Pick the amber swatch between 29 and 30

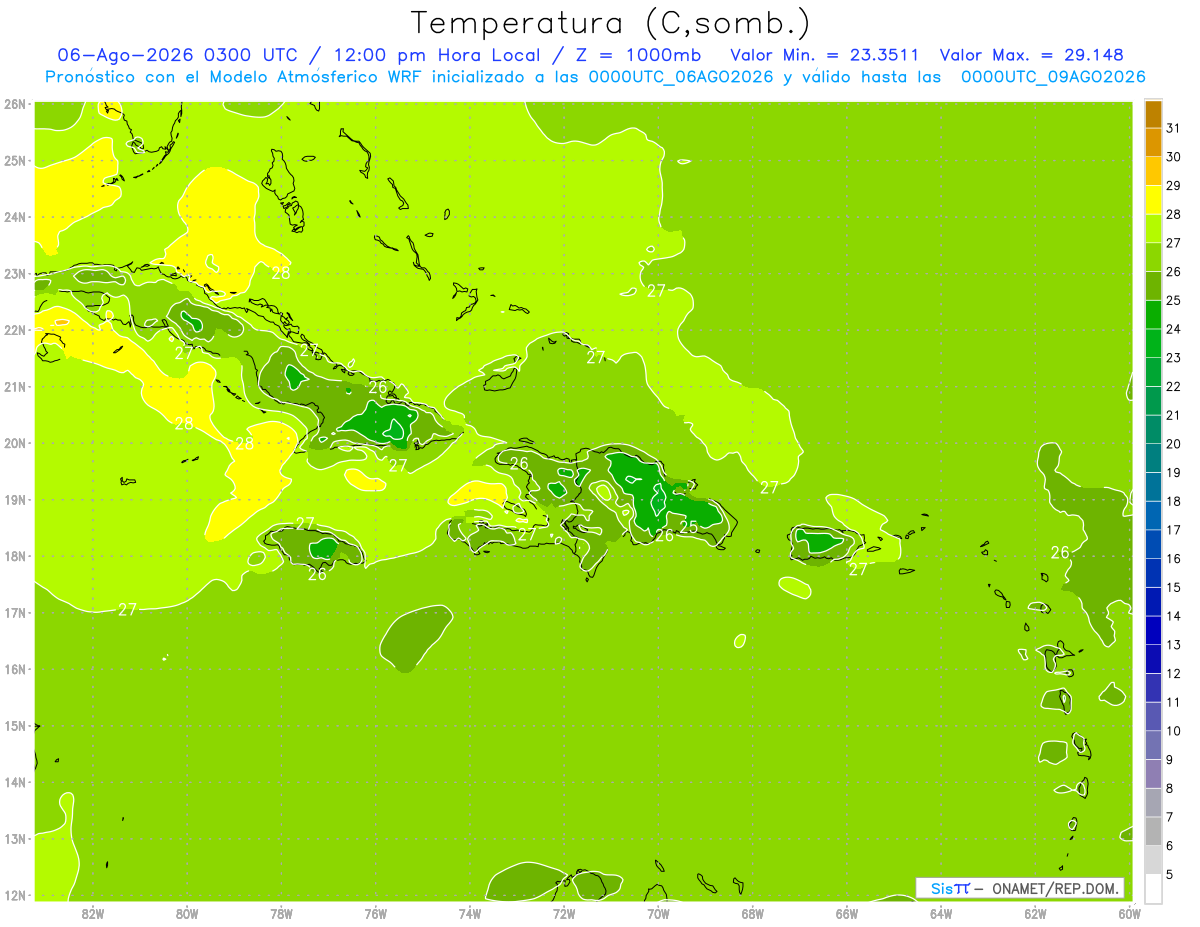coord(1153,172)
